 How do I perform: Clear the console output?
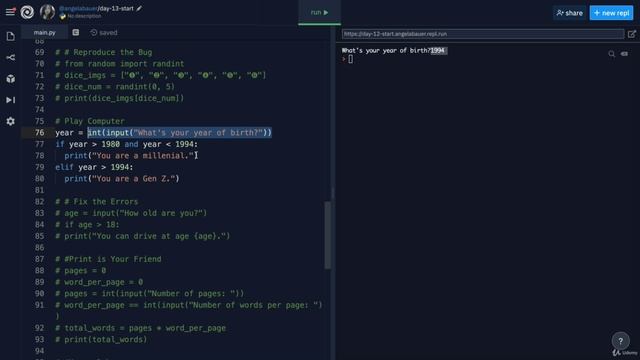pyautogui.click(x=624, y=54)
